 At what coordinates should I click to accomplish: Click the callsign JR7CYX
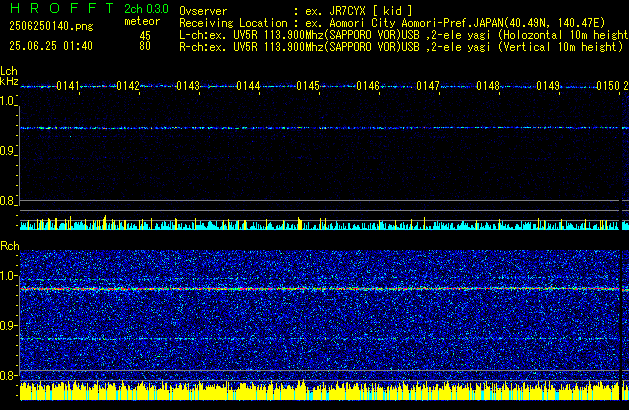click(347, 11)
